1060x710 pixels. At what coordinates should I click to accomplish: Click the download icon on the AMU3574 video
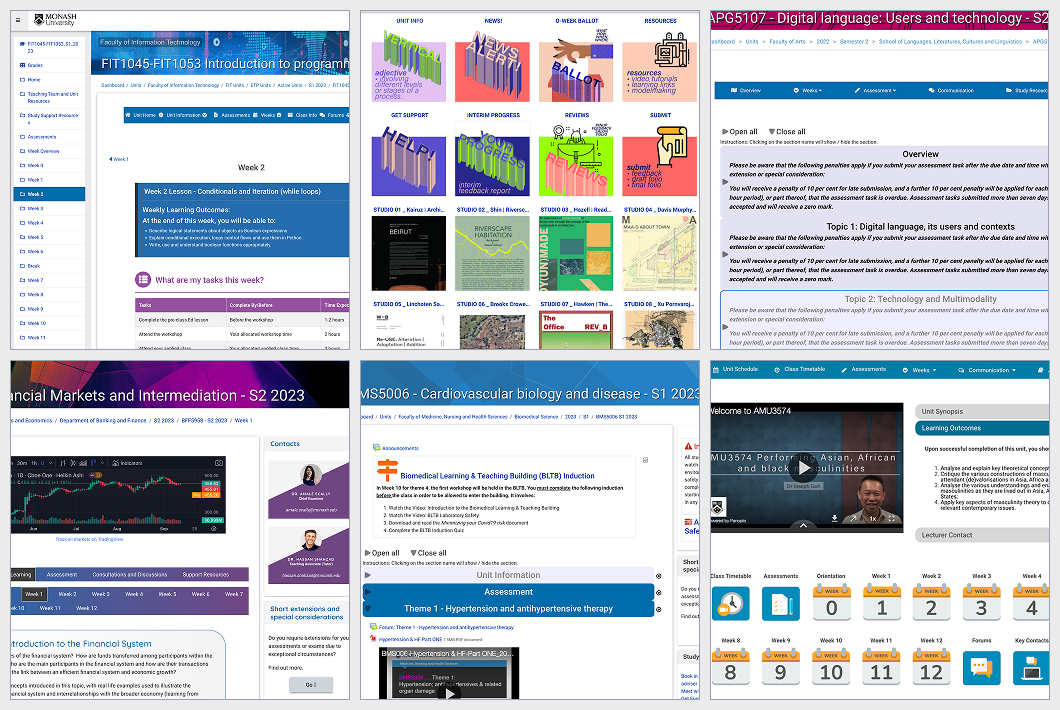coord(834,519)
